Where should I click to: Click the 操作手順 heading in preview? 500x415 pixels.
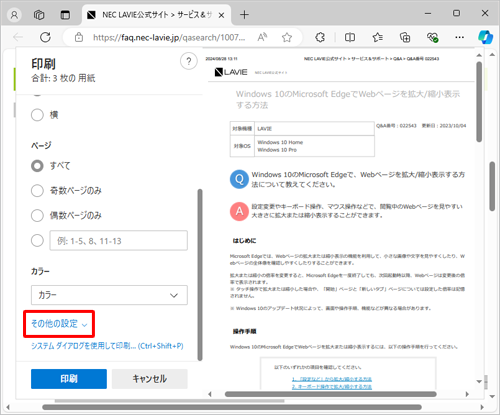point(244,331)
